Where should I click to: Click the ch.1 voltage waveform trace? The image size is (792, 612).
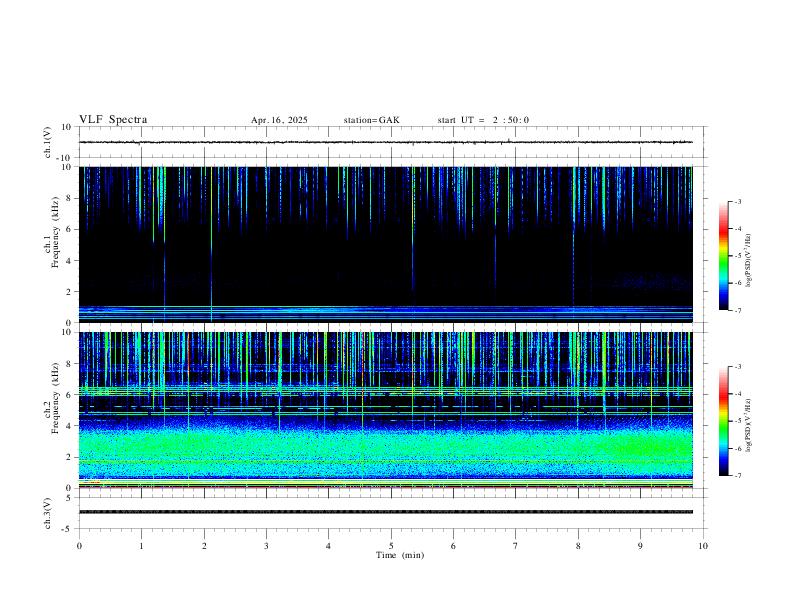(x=386, y=142)
